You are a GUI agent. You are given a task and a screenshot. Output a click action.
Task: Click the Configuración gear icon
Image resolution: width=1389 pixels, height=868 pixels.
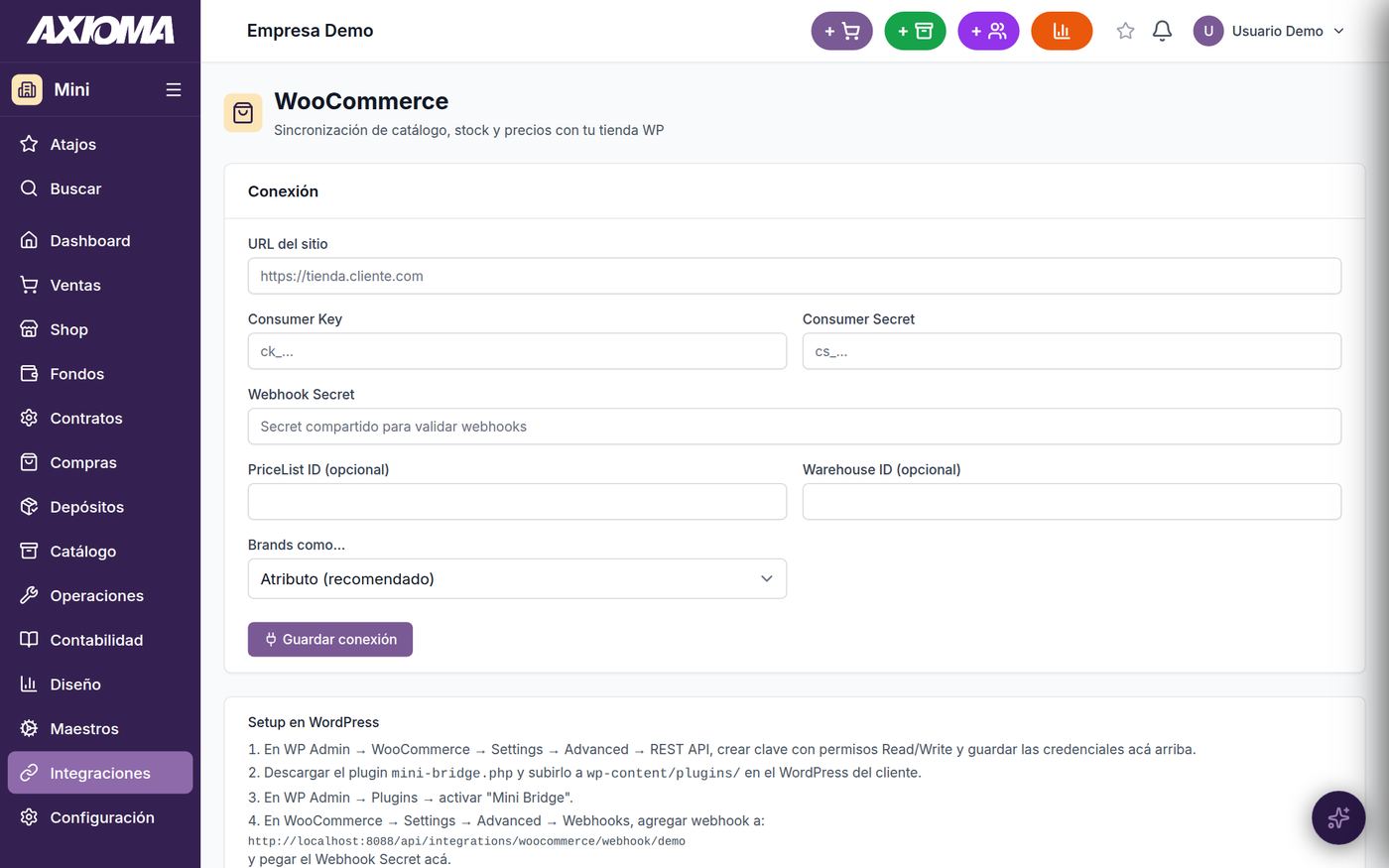29,817
